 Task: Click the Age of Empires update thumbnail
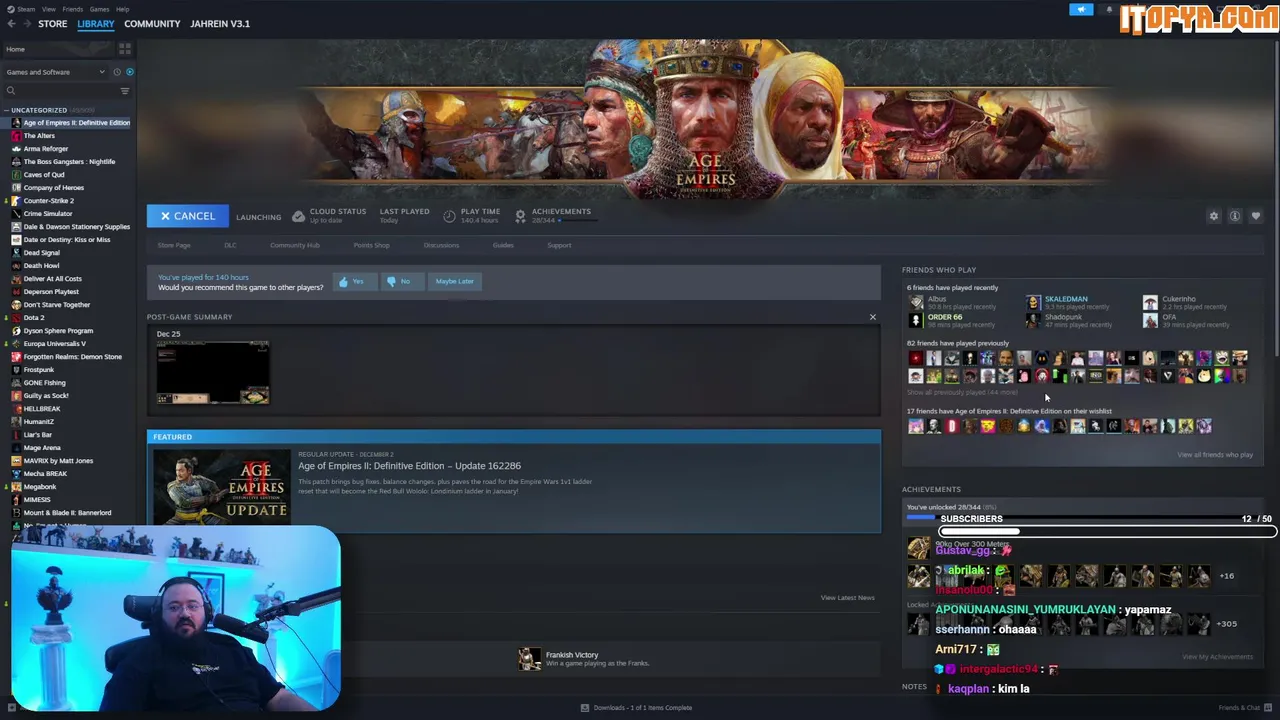(x=222, y=487)
